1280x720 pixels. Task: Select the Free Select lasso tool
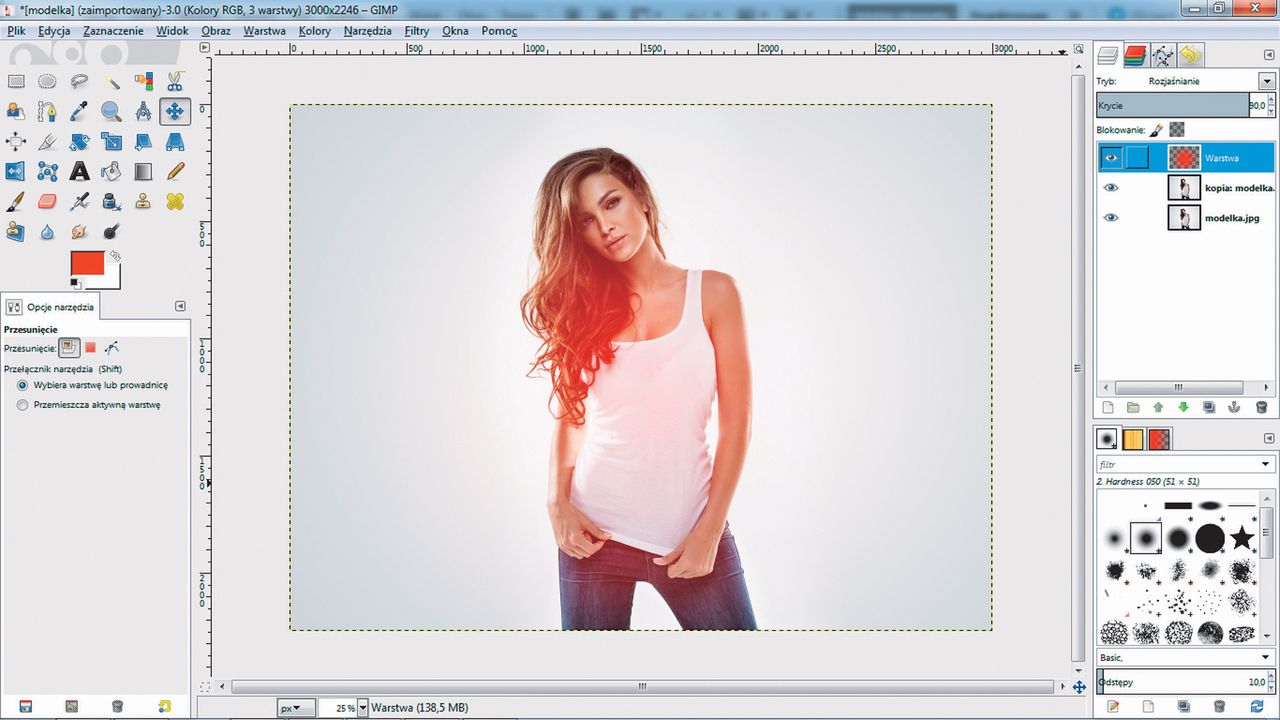[79, 82]
